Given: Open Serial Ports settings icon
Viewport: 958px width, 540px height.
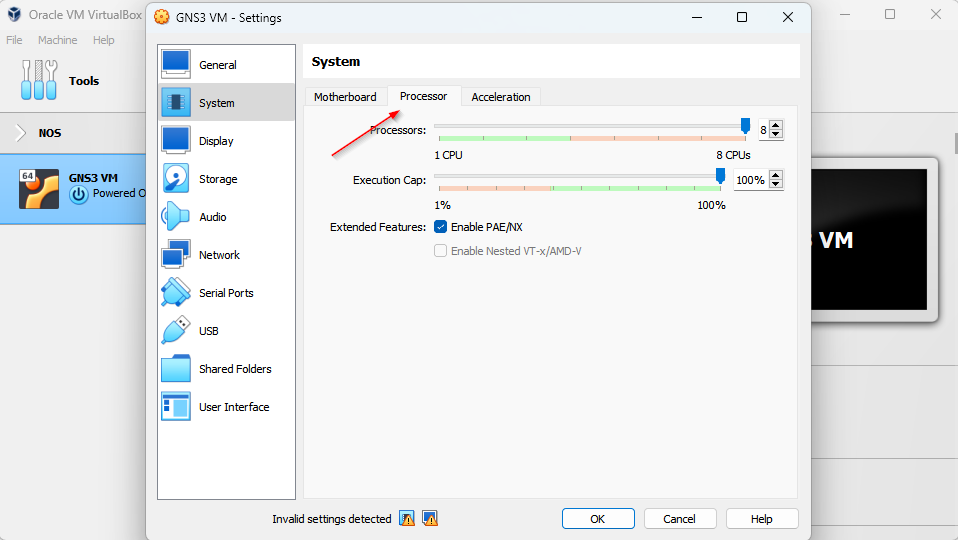Looking at the screenshot, I should pos(176,293).
